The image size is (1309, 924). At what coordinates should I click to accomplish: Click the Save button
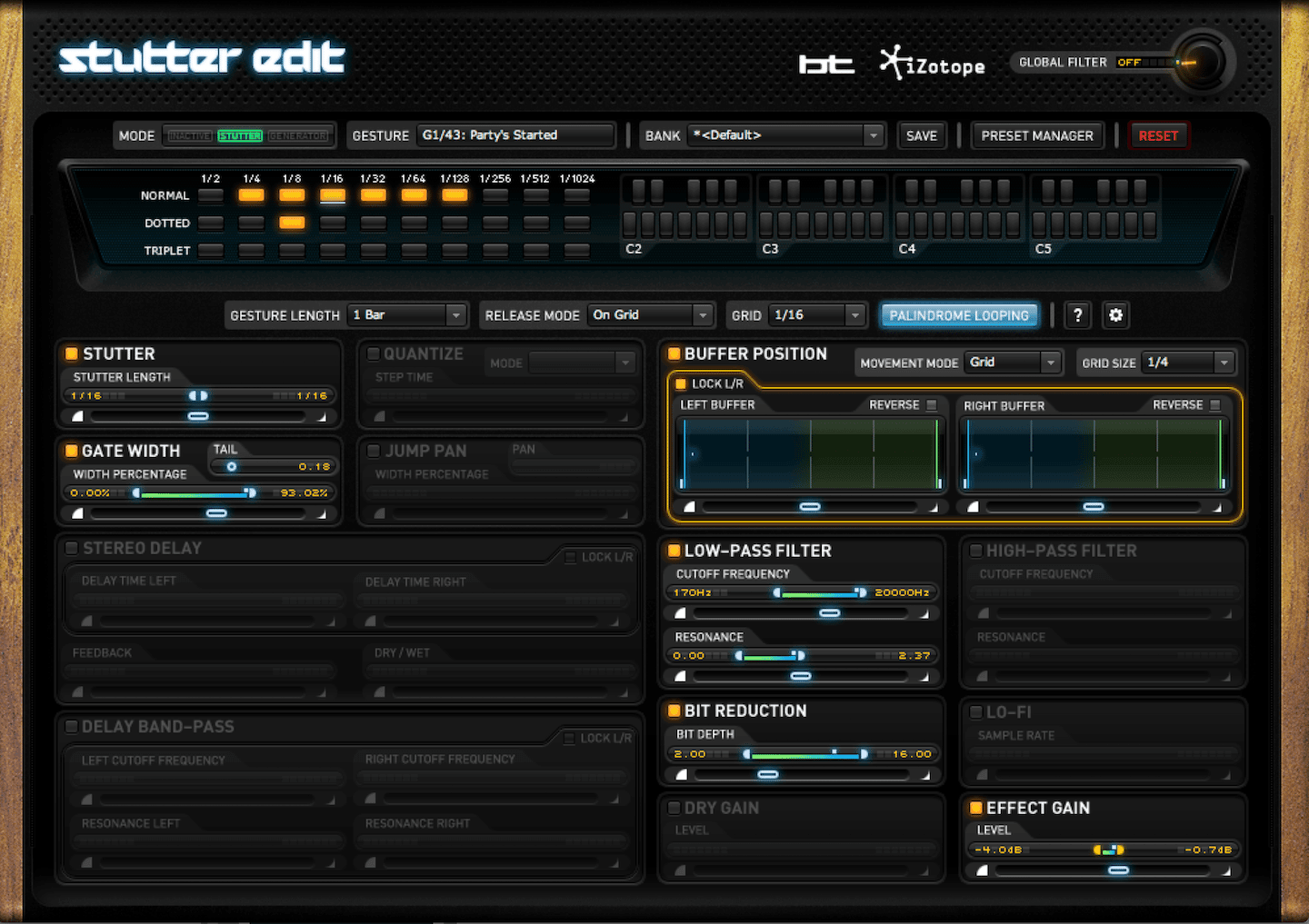(x=922, y=135)
